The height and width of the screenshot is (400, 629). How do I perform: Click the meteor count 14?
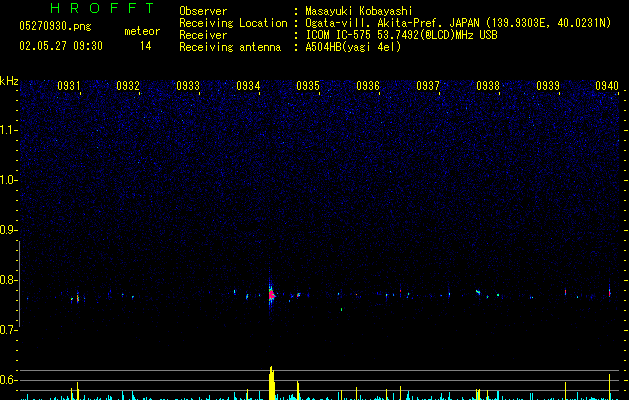[x=146, y=46]
